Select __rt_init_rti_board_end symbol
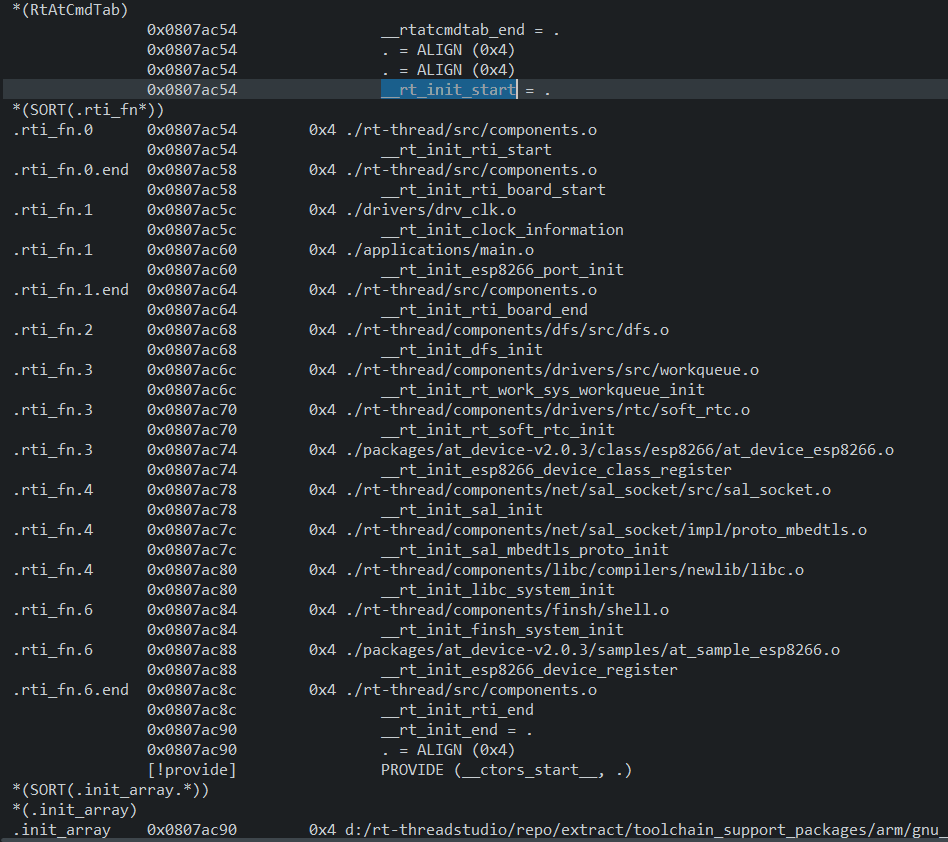 click(484, 309)
